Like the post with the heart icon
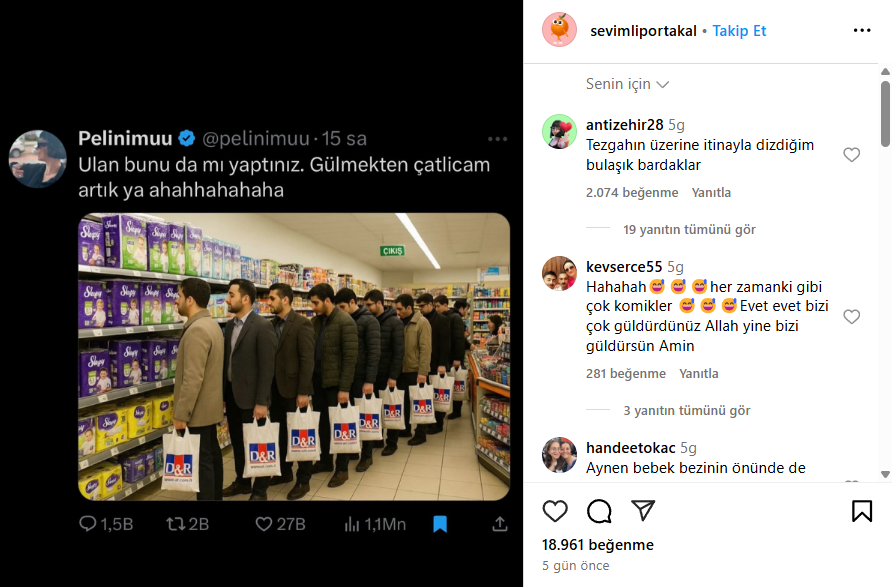Screen dimensions: 892x587 [554, 511]
